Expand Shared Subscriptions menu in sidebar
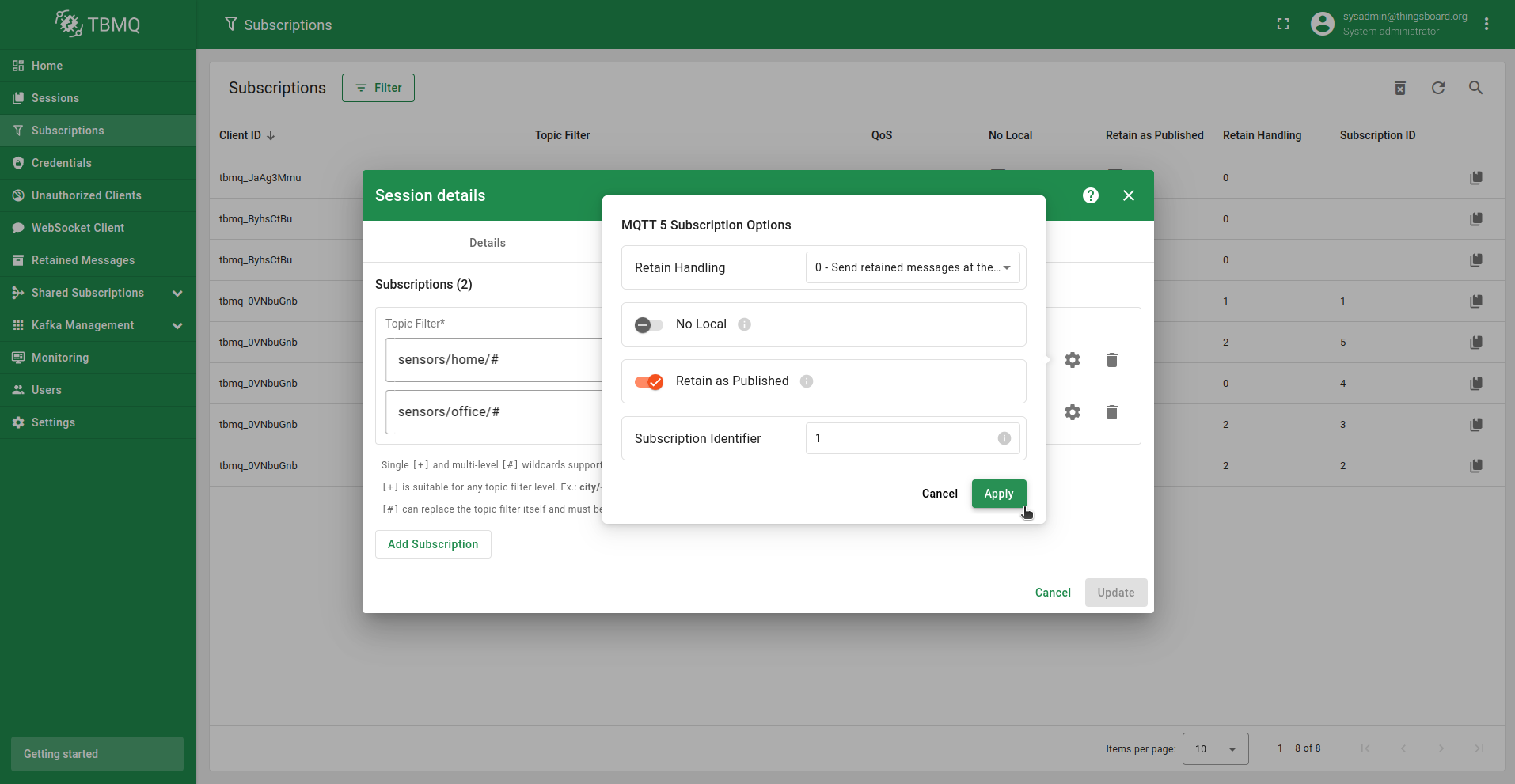 (x=177, y=293)
